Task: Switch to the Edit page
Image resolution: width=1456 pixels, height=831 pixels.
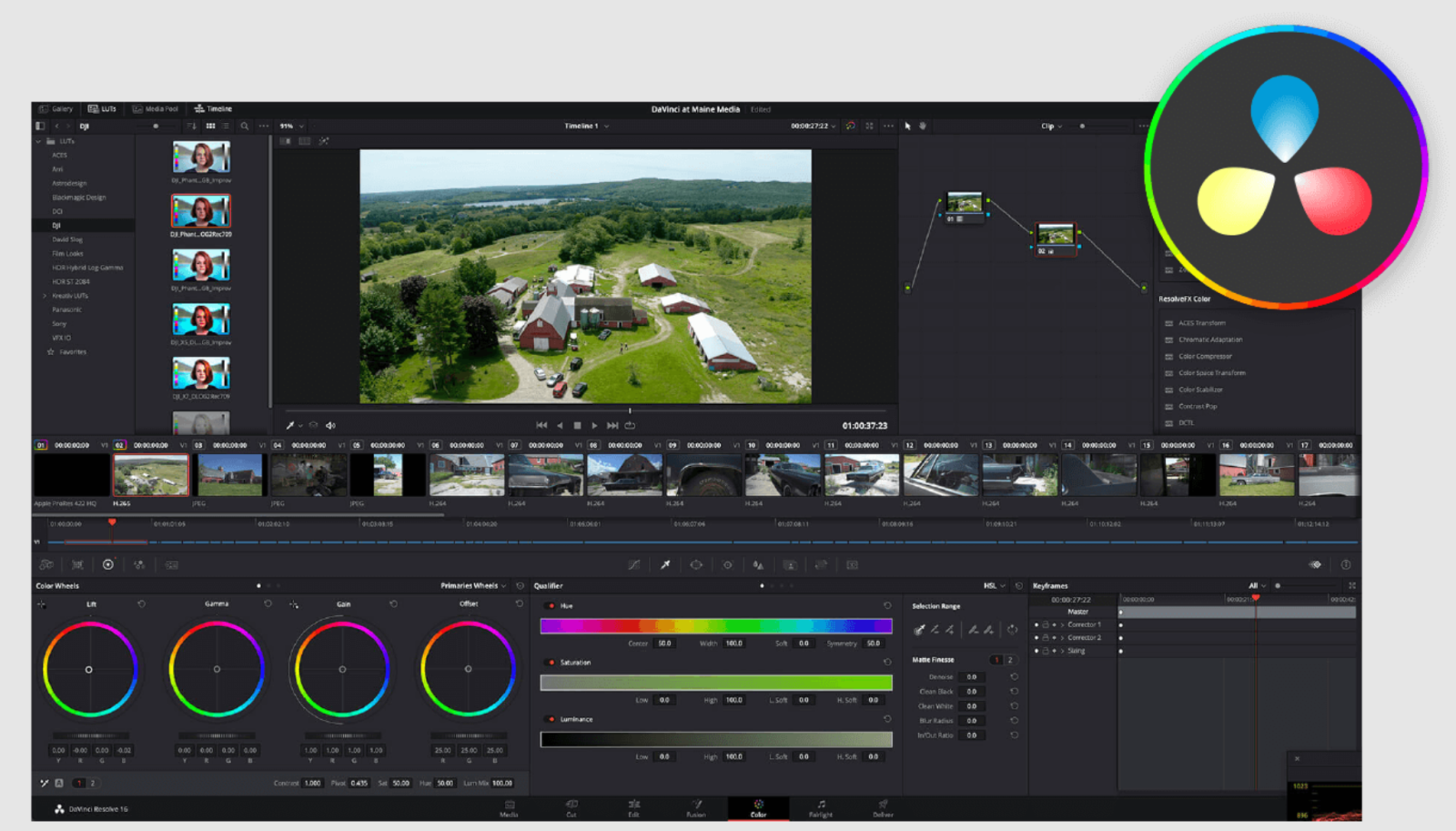Action: click(x=633, y=808)
